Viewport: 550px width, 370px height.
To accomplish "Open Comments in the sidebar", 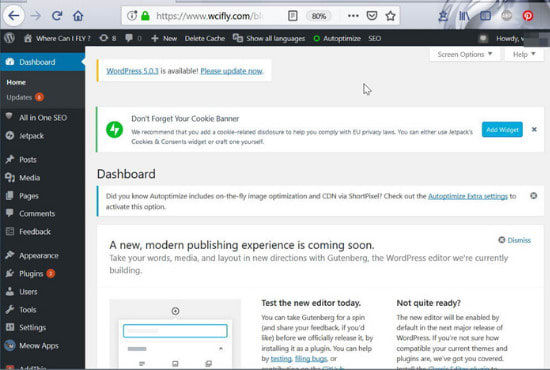I will point(42,214).
